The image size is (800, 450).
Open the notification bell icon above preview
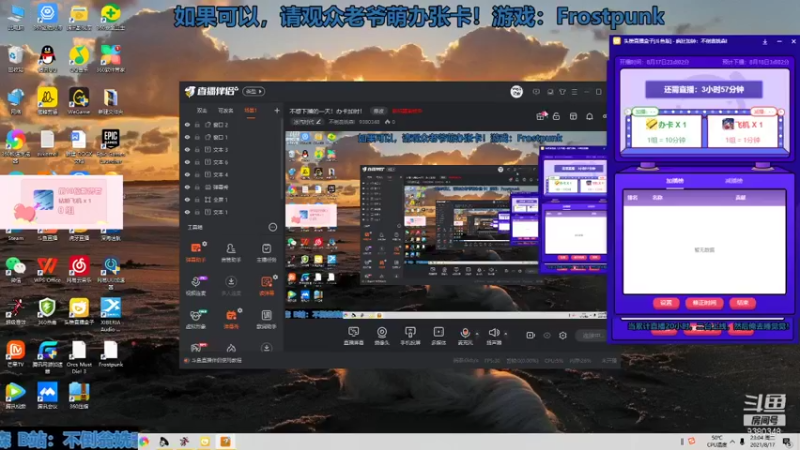pyautogui.click(x=589, y=116)
